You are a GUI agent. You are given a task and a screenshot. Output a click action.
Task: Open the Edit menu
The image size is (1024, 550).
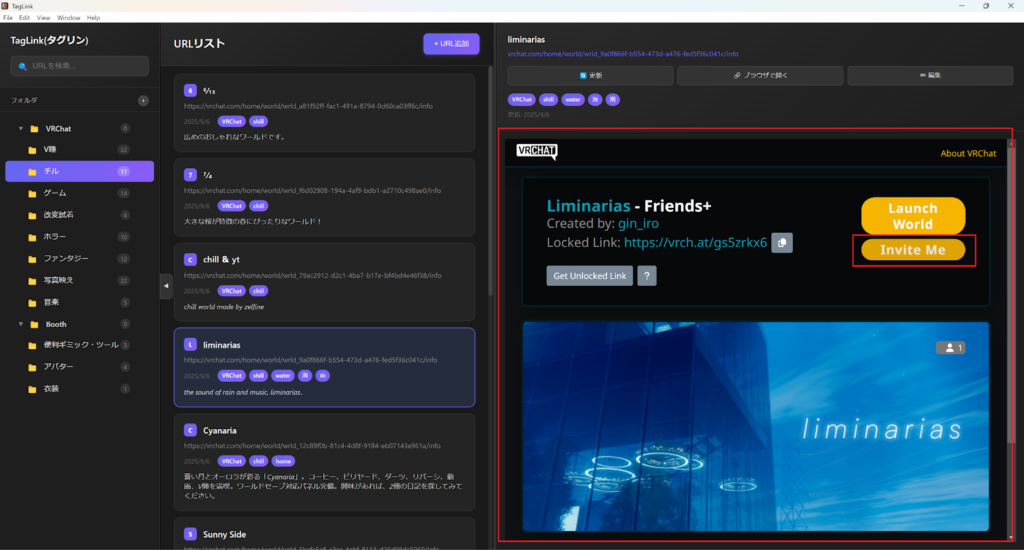[24, 18]
